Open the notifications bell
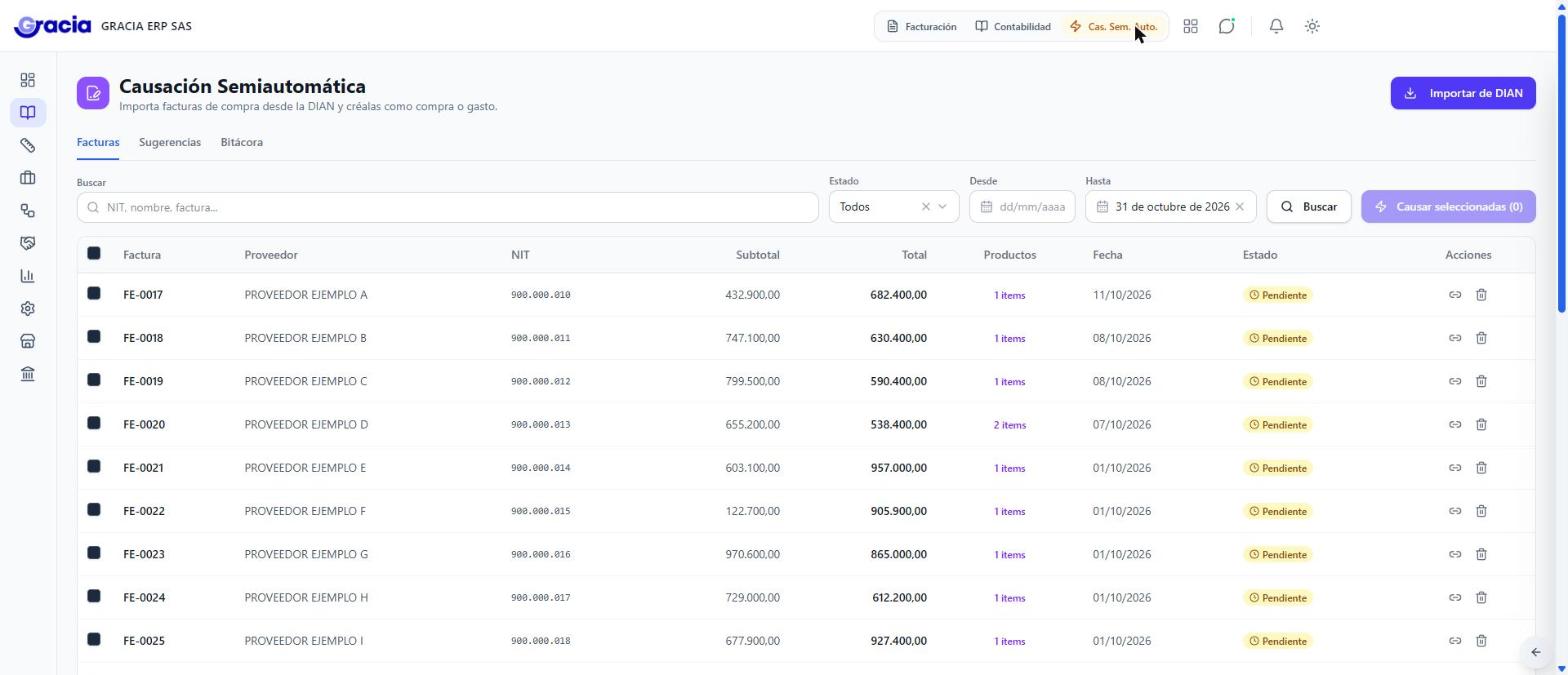The width and height of the screenshot is (1568, 675). [x=1276, y=27]
